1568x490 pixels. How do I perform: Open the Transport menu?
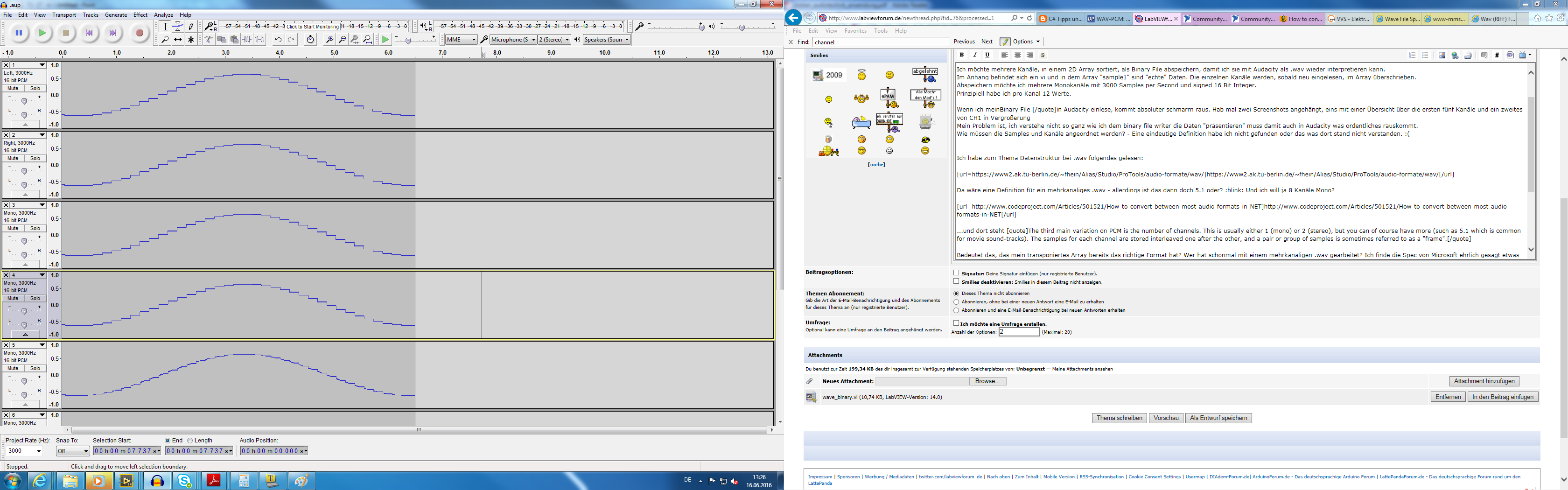pos(64,14)
